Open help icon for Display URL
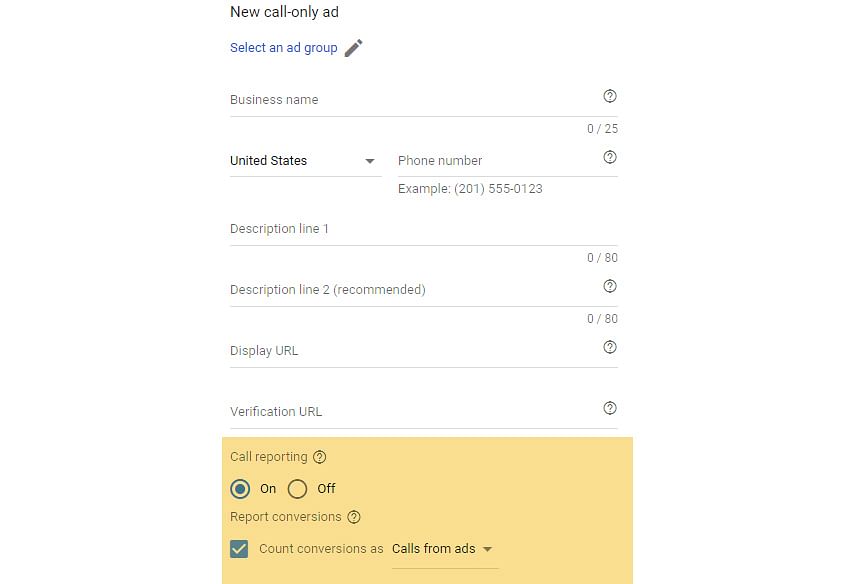Image resolution: width=848 pixels, height=584 pixels. [x=610, y=348]
